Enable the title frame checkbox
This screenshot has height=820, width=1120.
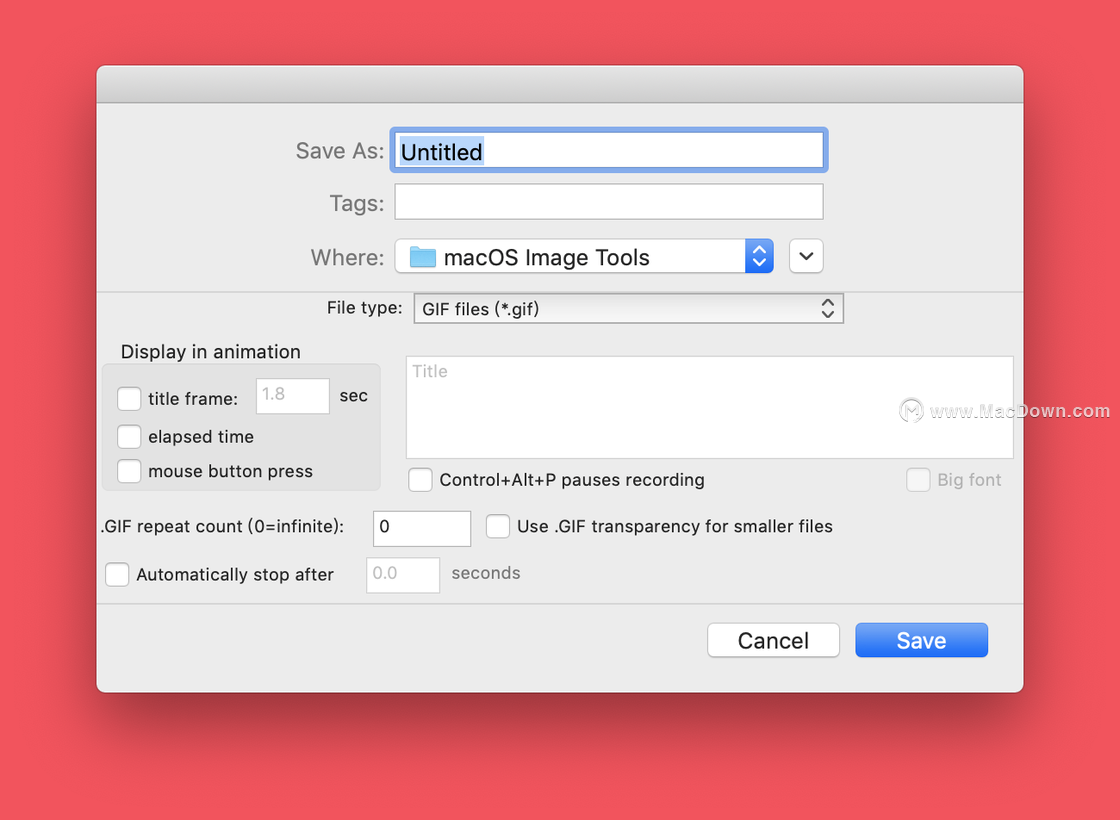coord(129,399)
